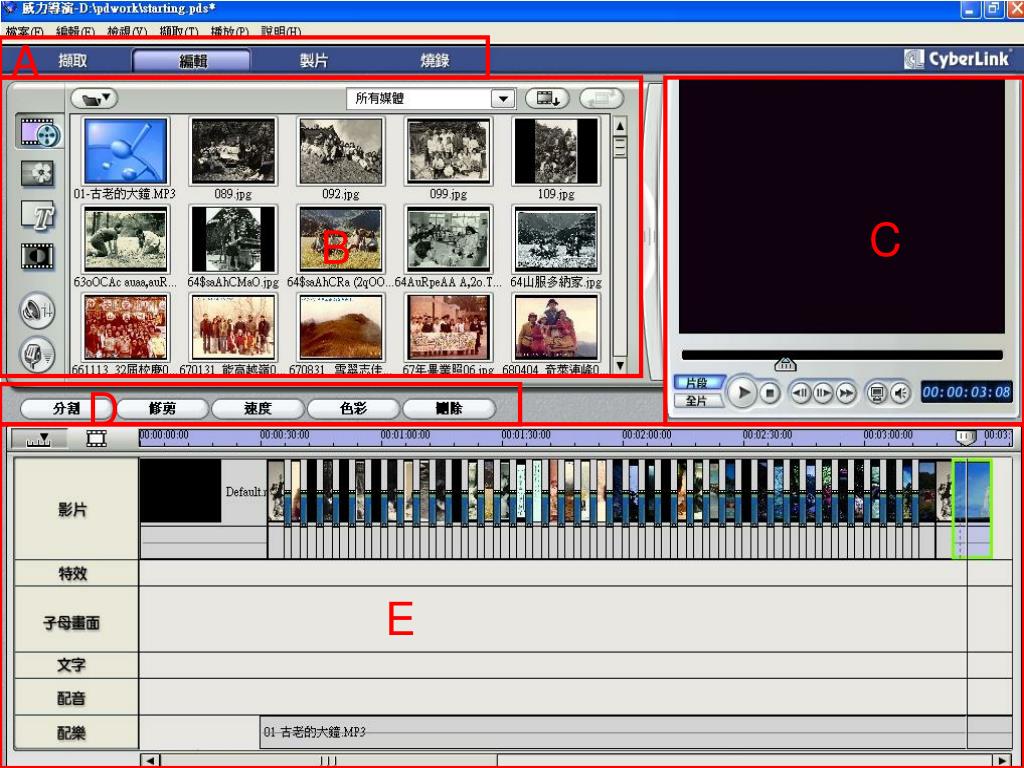Screen dimensions: 1024x768
Task: Play the preview video
Action: click(743, 392)
